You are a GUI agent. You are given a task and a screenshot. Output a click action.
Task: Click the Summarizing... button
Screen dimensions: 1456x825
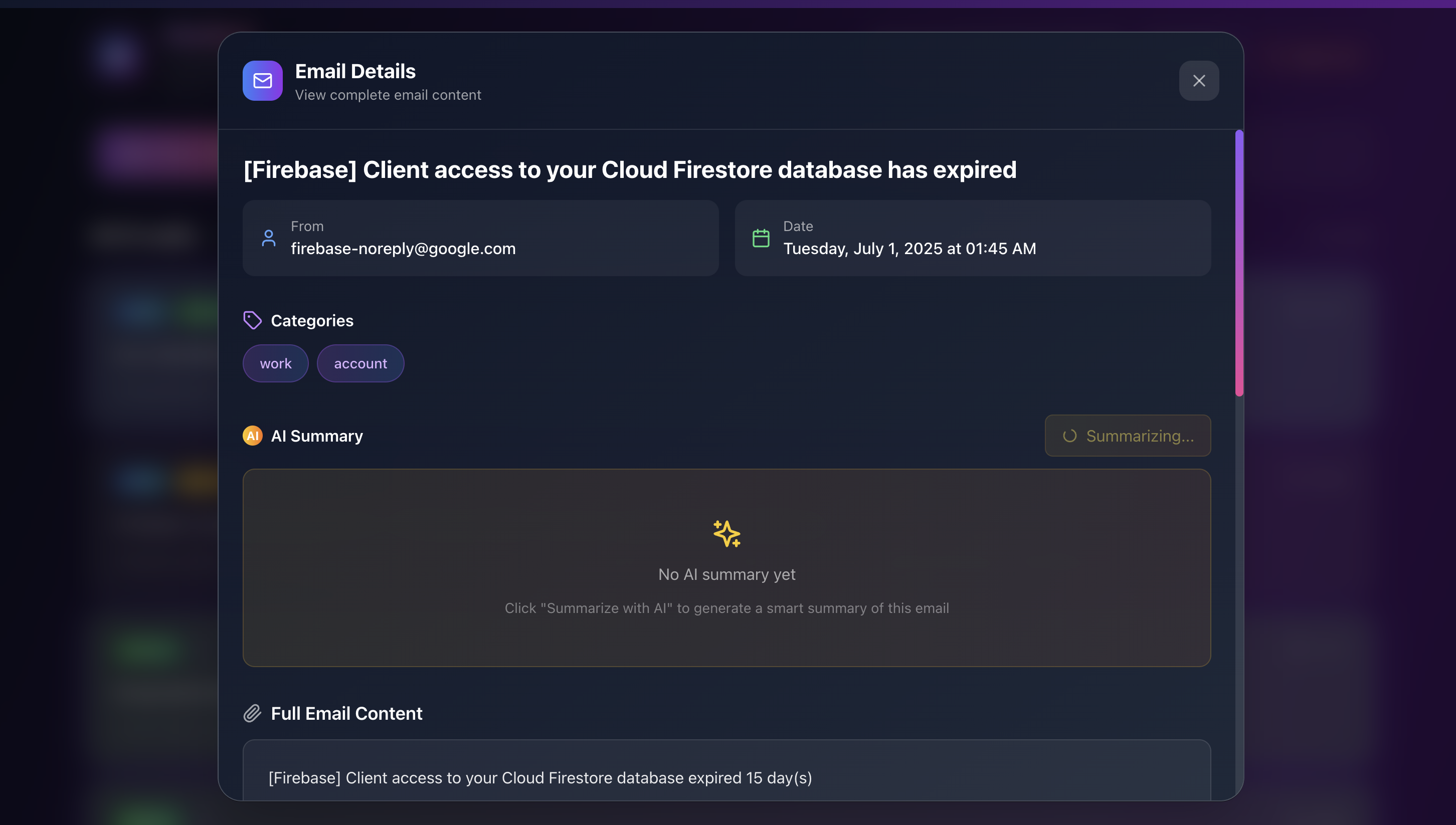(x=1128, y=436)
